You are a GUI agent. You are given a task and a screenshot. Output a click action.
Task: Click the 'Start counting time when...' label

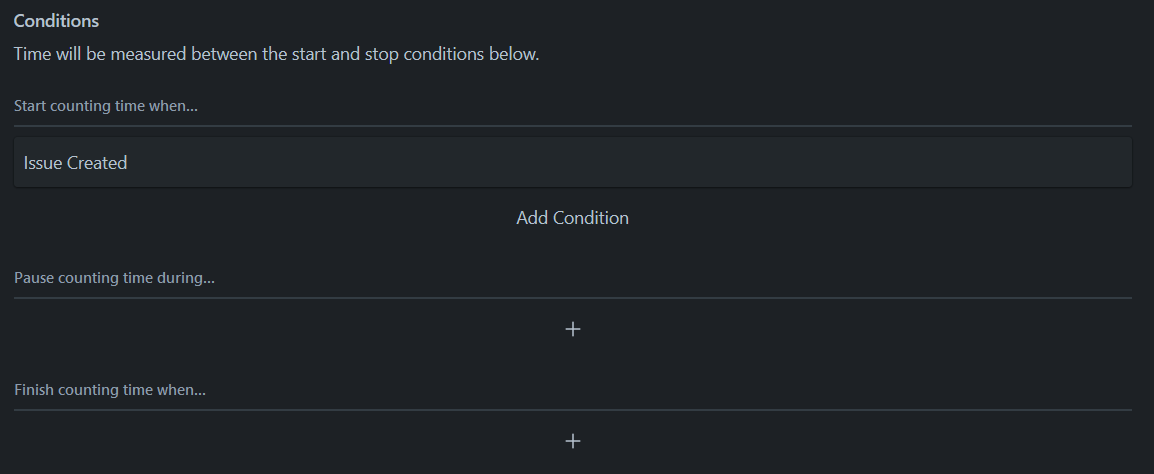click(x=106, y=106)
